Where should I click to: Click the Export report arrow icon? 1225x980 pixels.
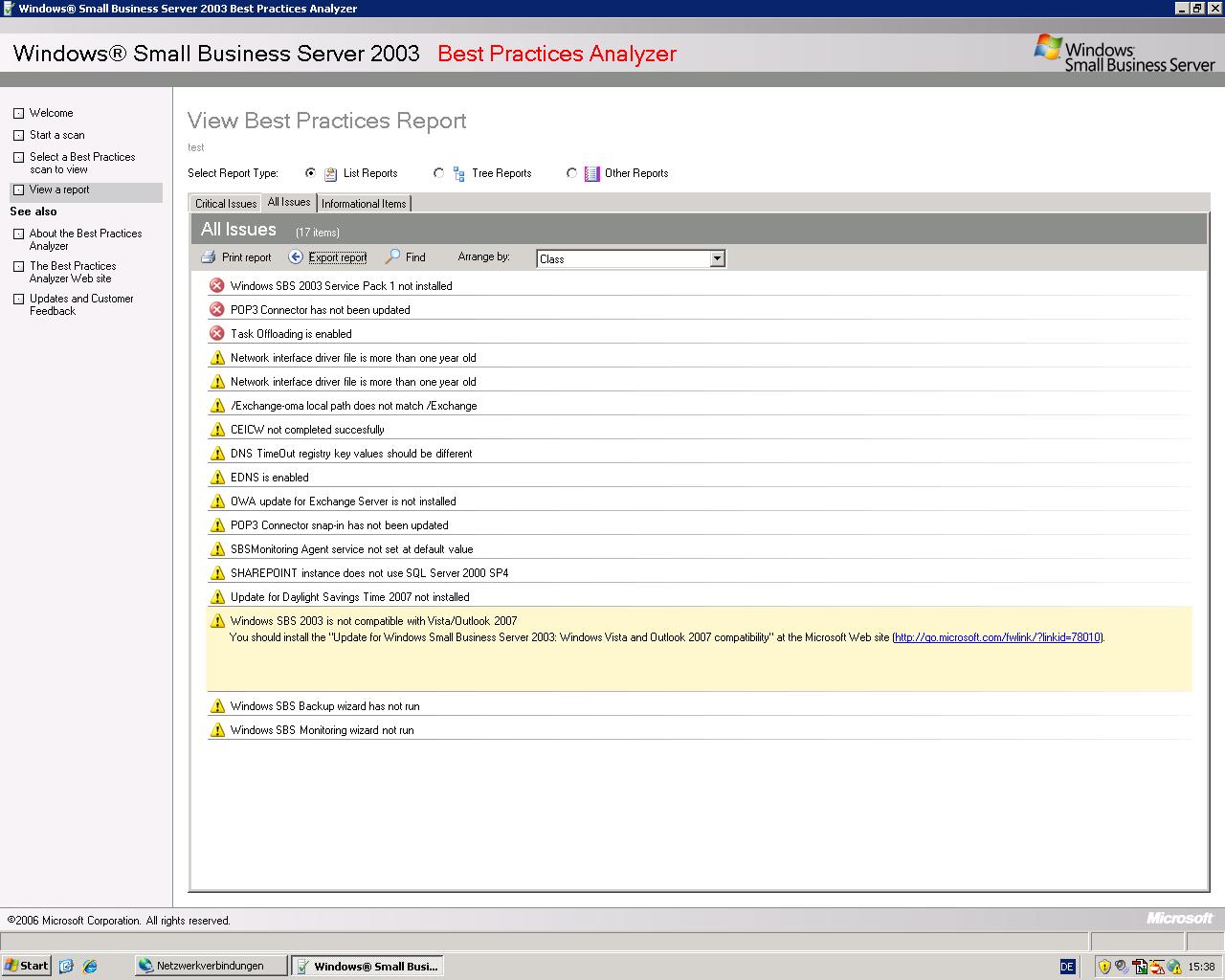point(296,257)
